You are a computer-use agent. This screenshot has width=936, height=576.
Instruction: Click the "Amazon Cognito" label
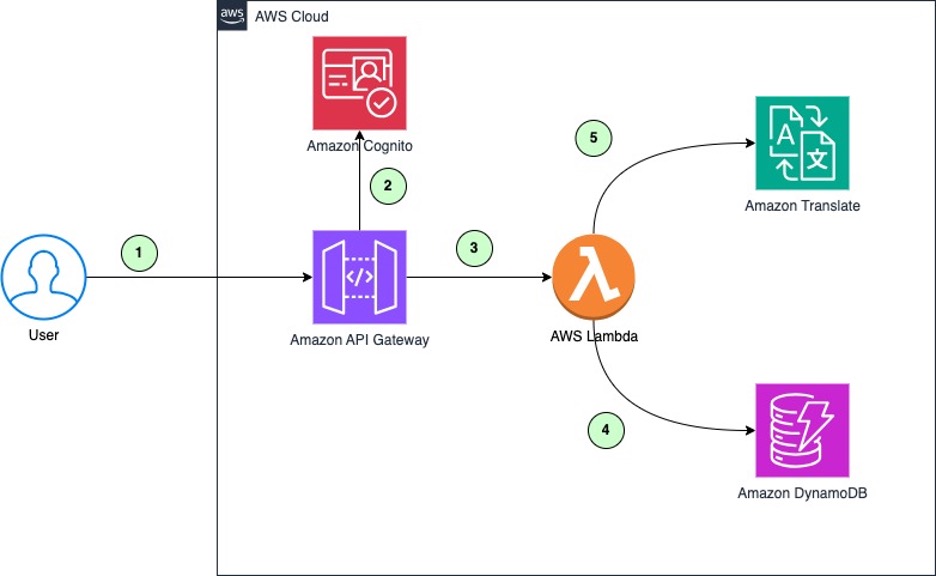[359, 147]
